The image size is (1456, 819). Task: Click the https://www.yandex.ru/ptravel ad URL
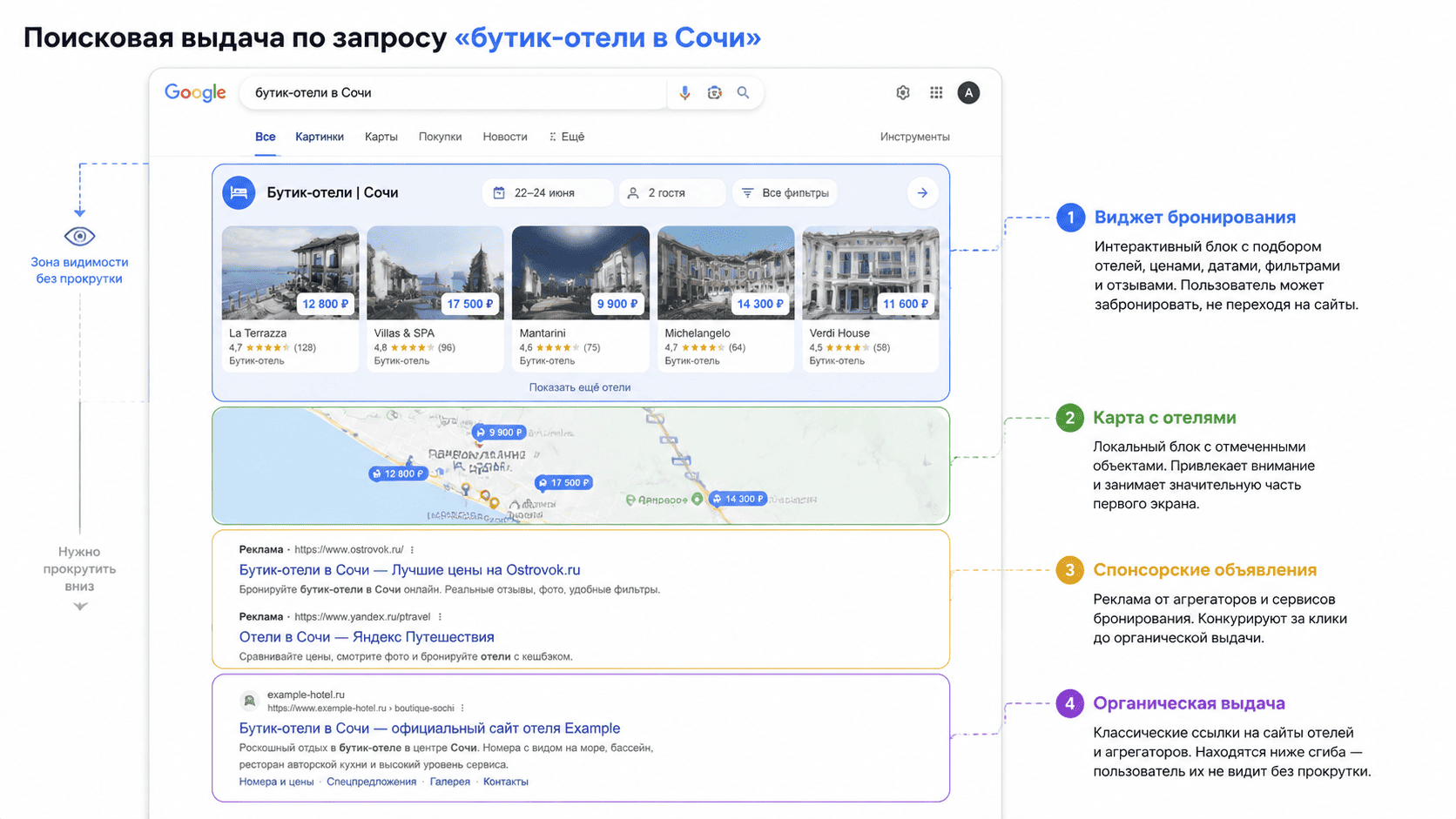(362, 617)
